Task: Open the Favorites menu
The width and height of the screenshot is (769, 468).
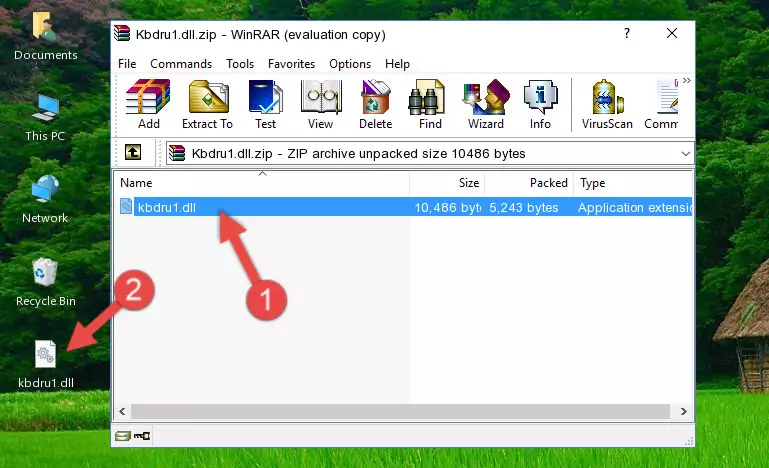Action: coord(291,64)
